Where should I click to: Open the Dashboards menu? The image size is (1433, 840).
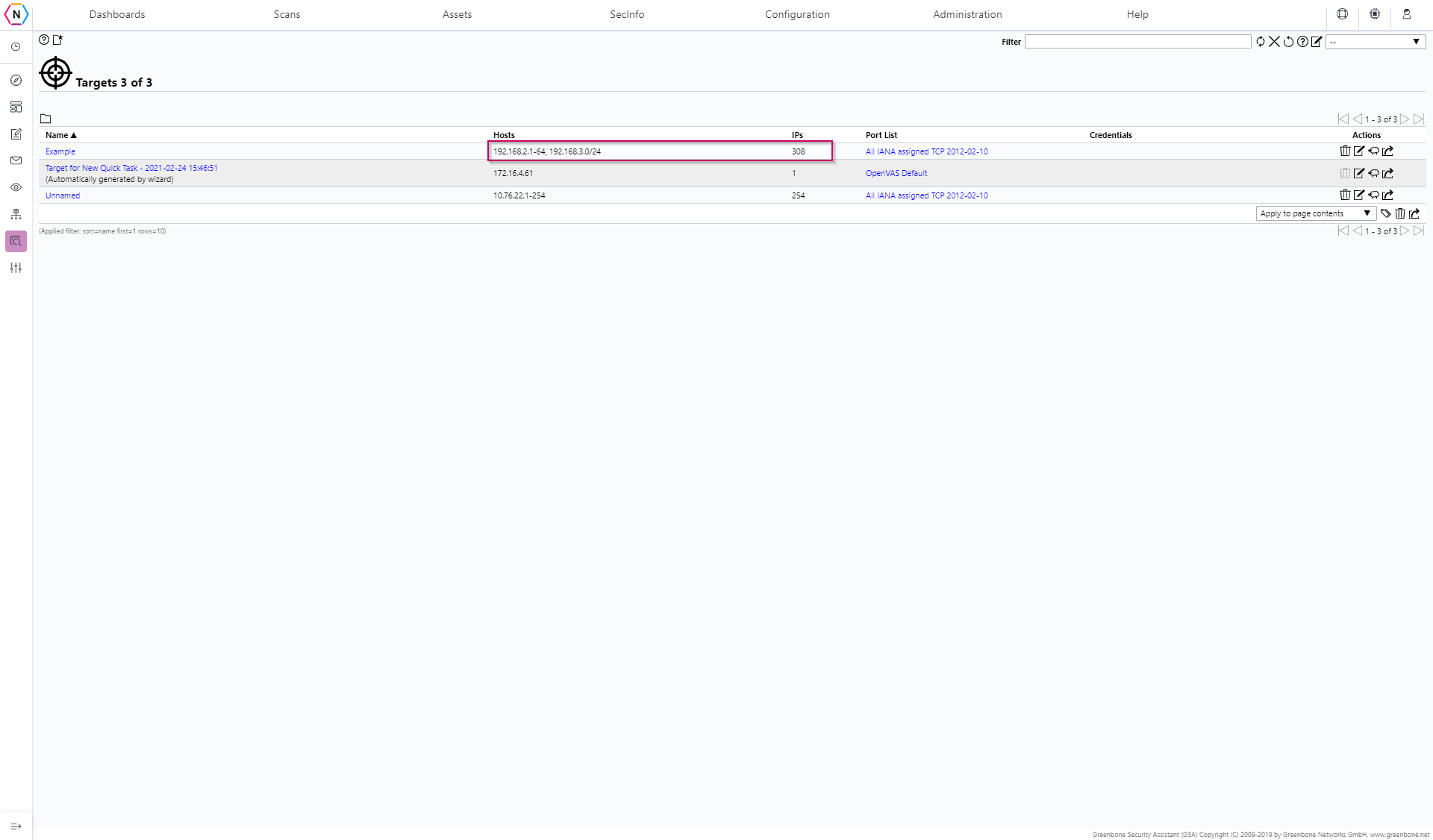pyautogui.click(x=117, y=14)
